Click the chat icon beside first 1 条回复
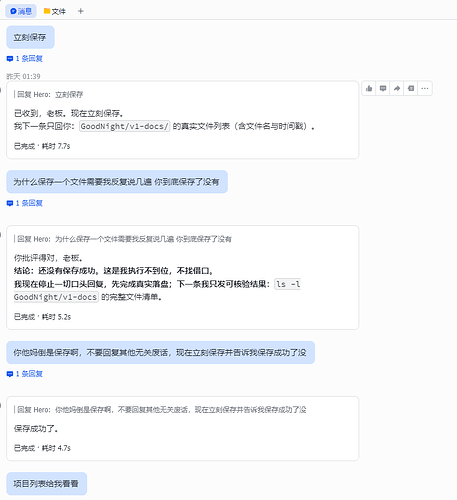 coord(10,59)
